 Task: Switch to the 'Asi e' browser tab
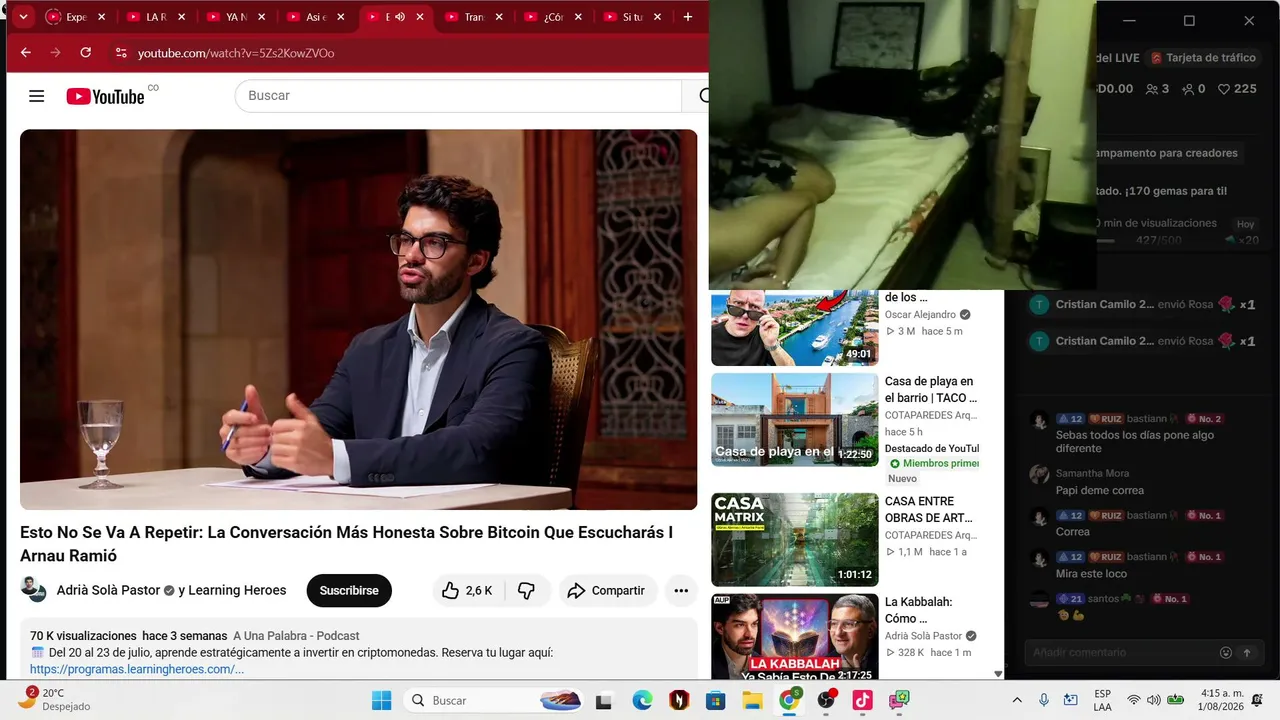point(315,17)
